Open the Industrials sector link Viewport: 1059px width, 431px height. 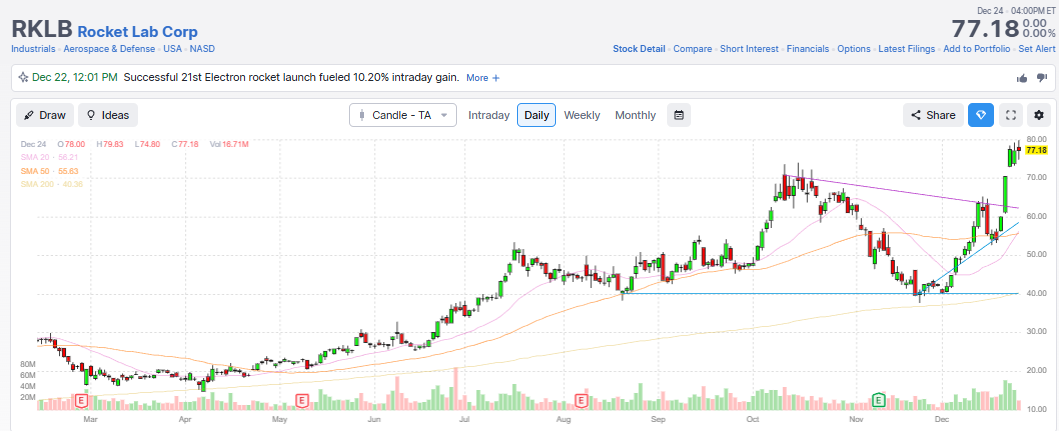pos(33,49)
